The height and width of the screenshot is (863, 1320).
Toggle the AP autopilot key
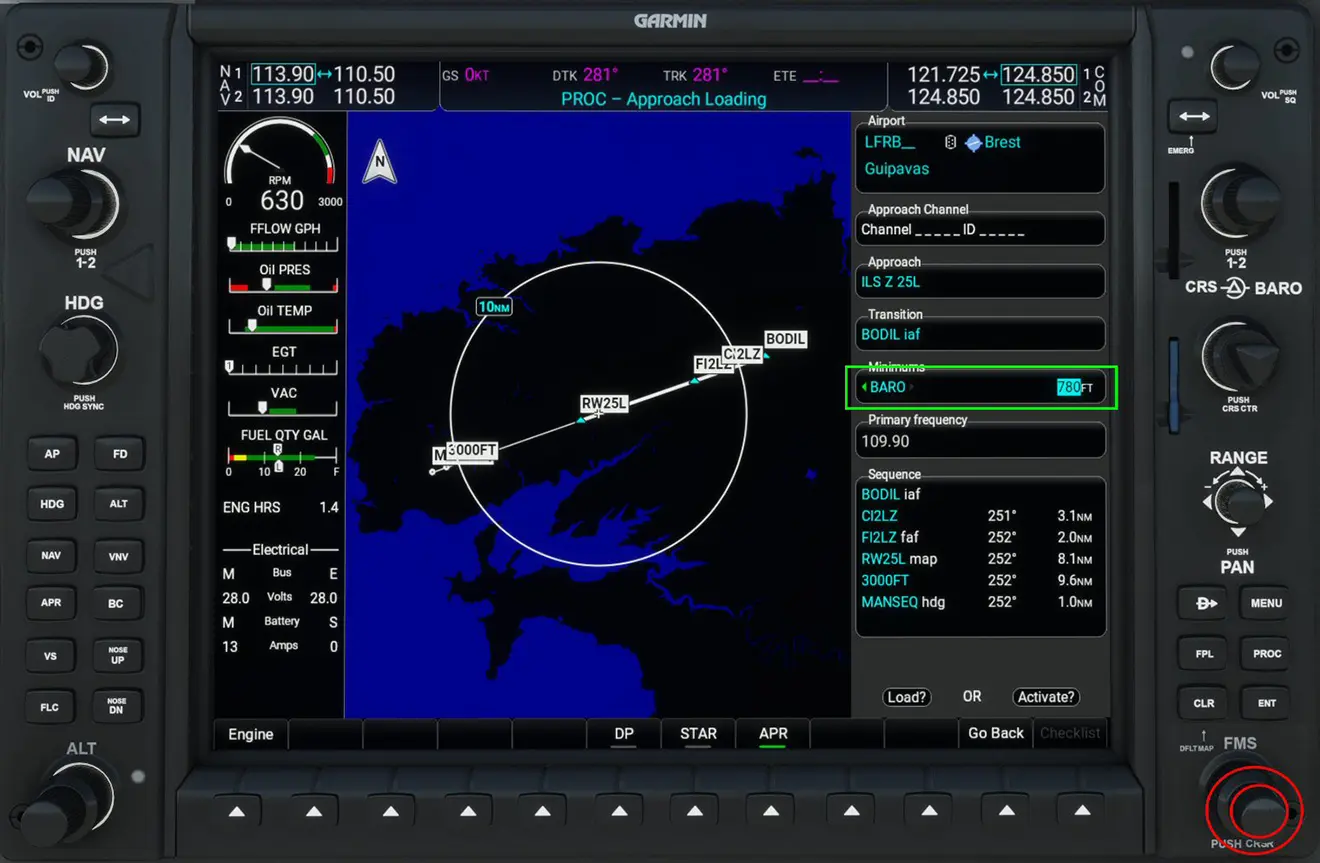pos(52,454)
